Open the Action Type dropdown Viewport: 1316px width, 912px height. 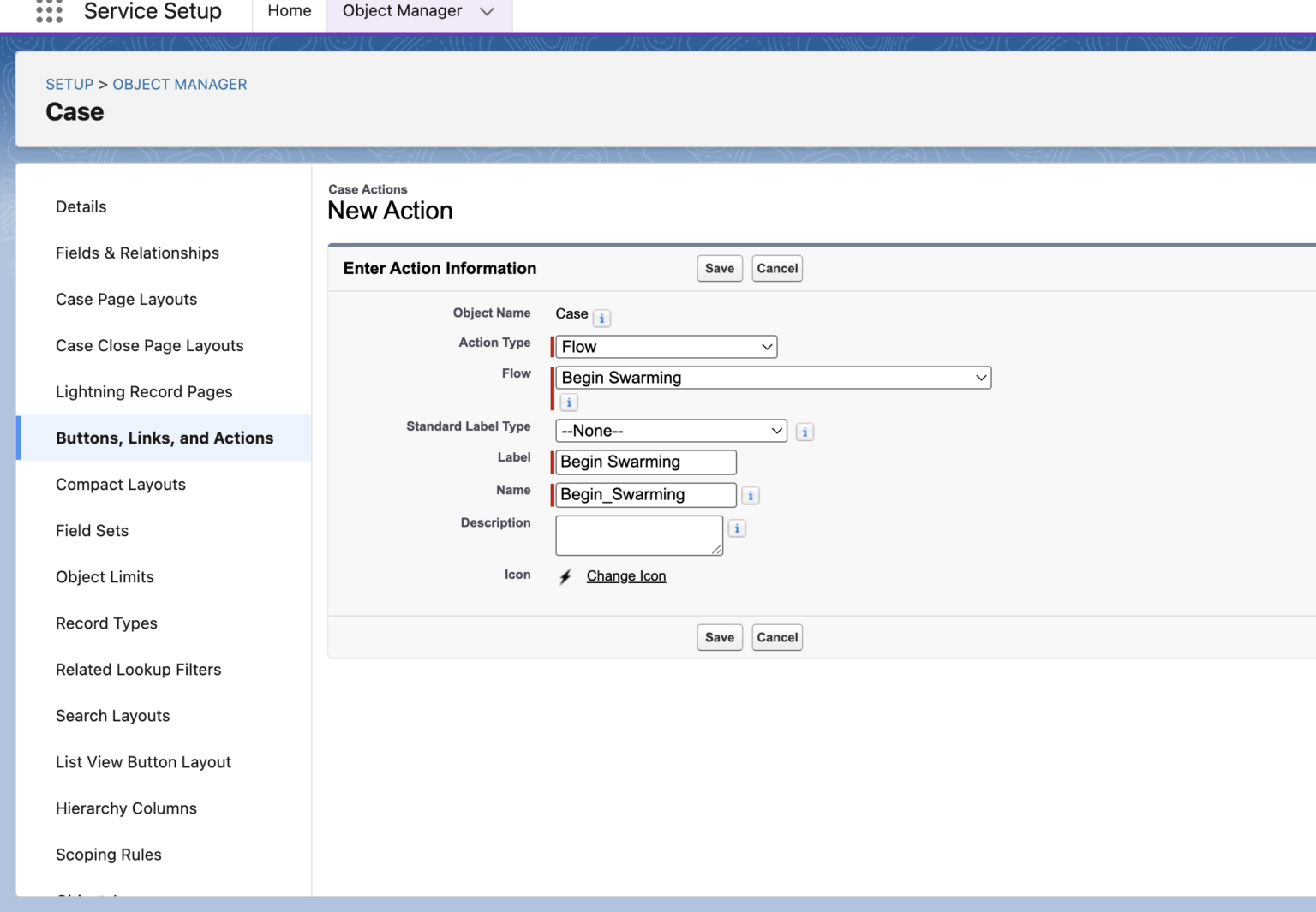point(665,347)
